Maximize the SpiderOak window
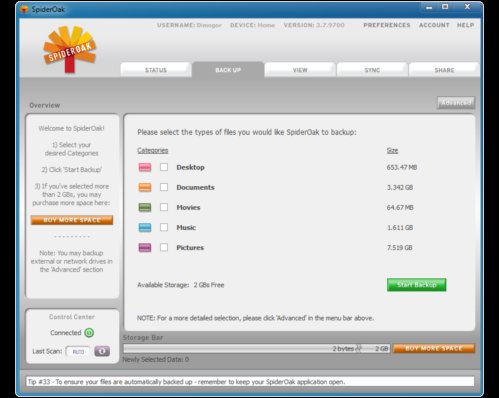499x398 pixels. [x=445, y=7]
